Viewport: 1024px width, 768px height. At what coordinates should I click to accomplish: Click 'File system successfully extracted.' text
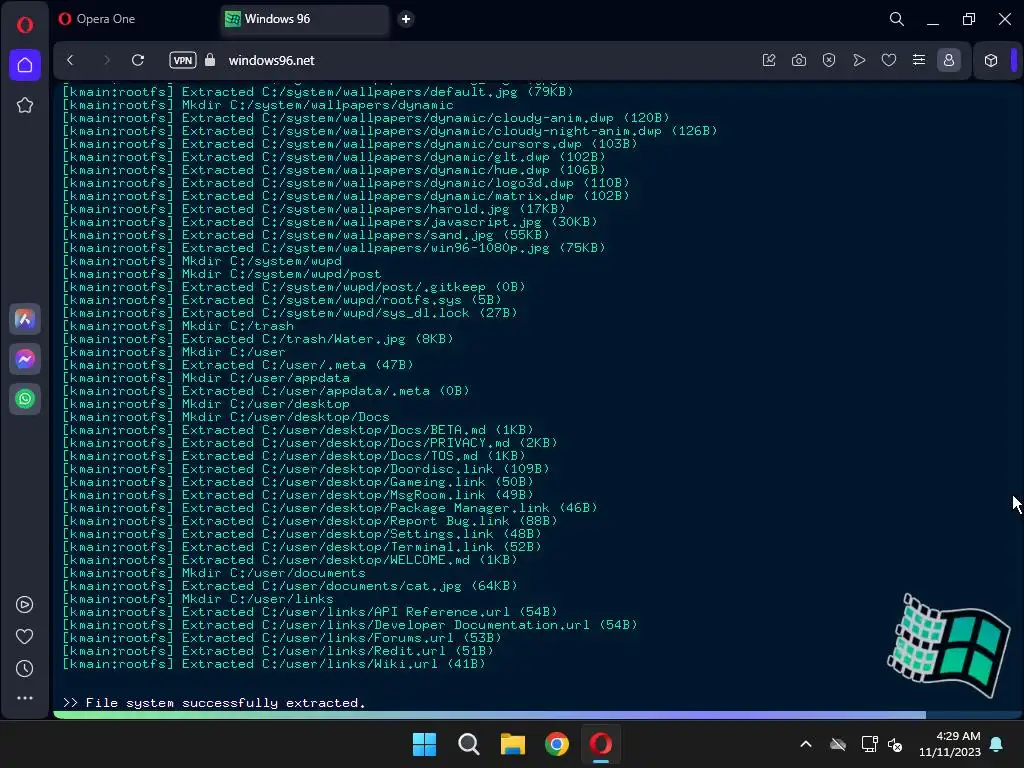(x=225, y=703)
